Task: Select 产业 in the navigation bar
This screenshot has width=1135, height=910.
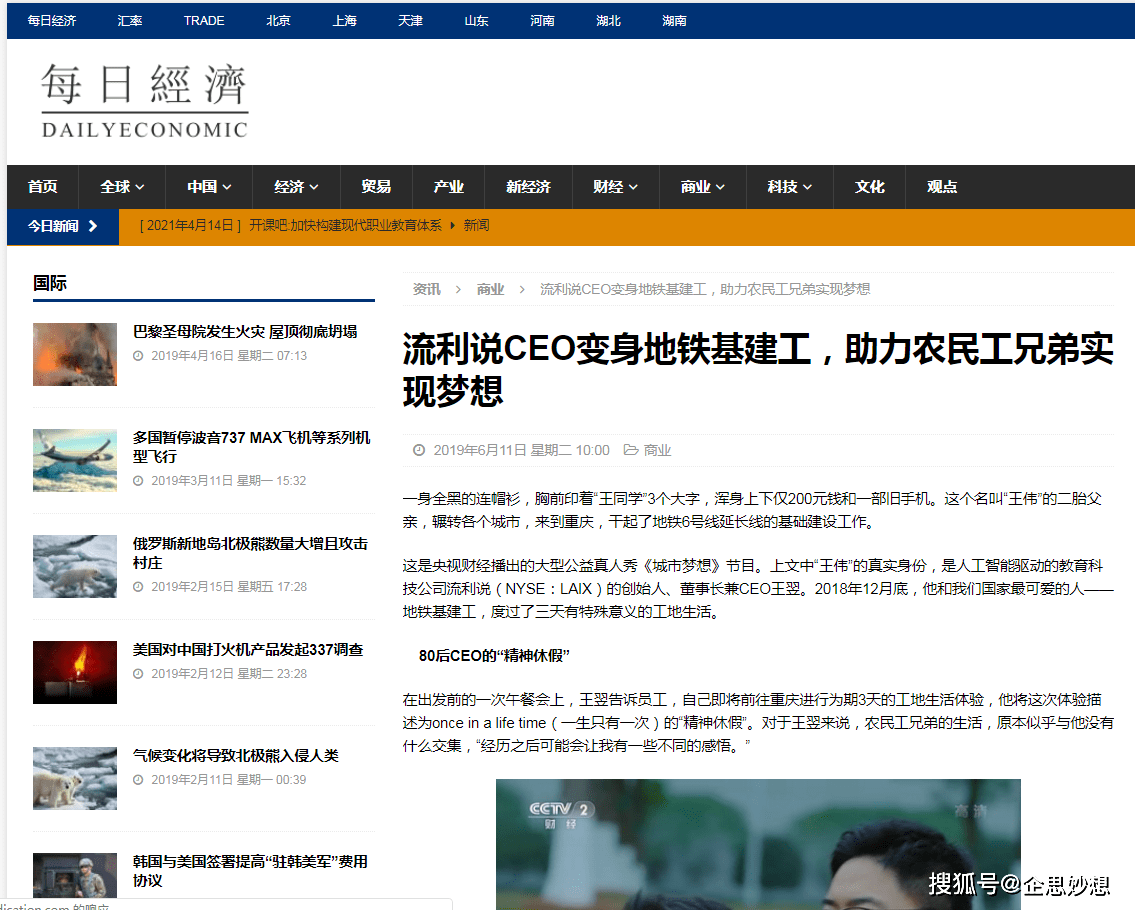Action: coord(448,187)
